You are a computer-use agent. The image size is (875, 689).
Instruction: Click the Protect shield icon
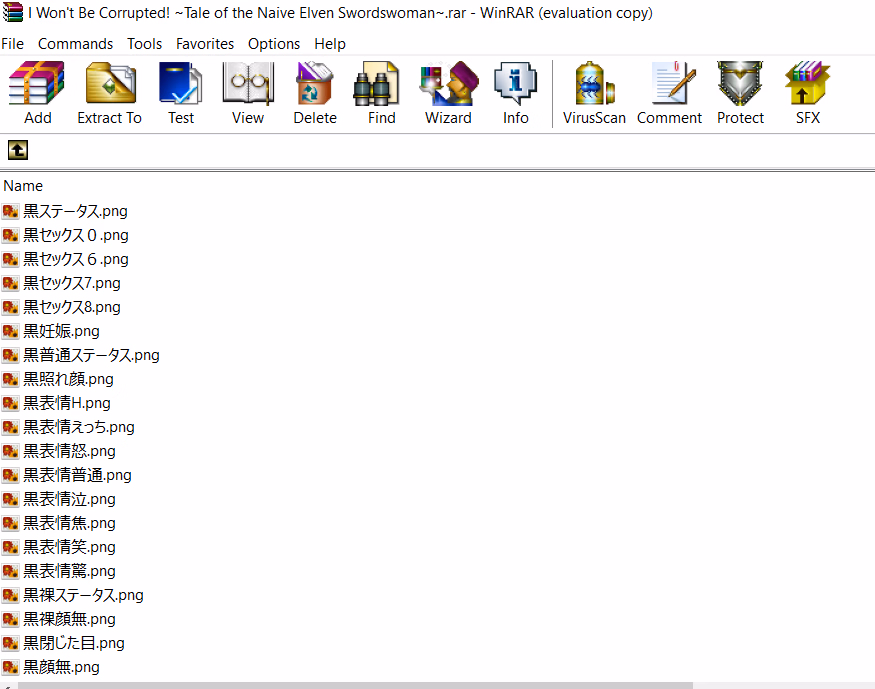(740, 84)
